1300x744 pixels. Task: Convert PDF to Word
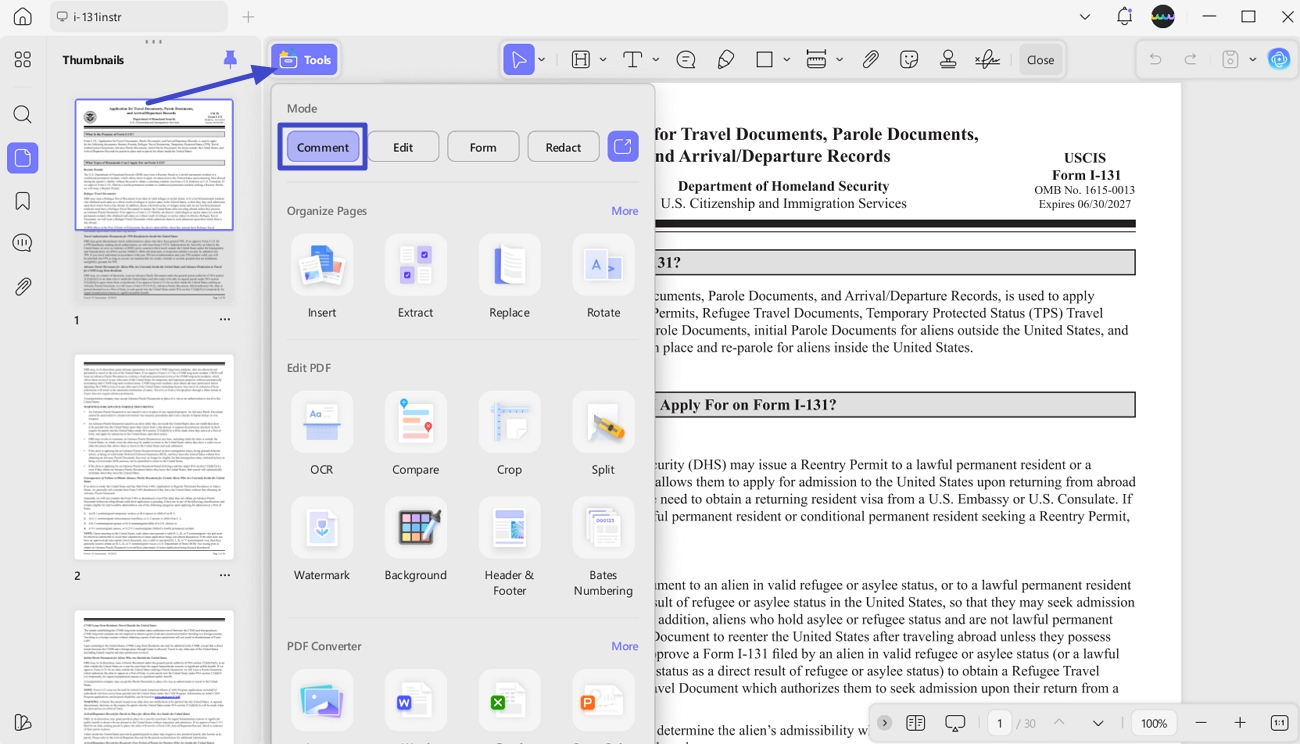415,702
